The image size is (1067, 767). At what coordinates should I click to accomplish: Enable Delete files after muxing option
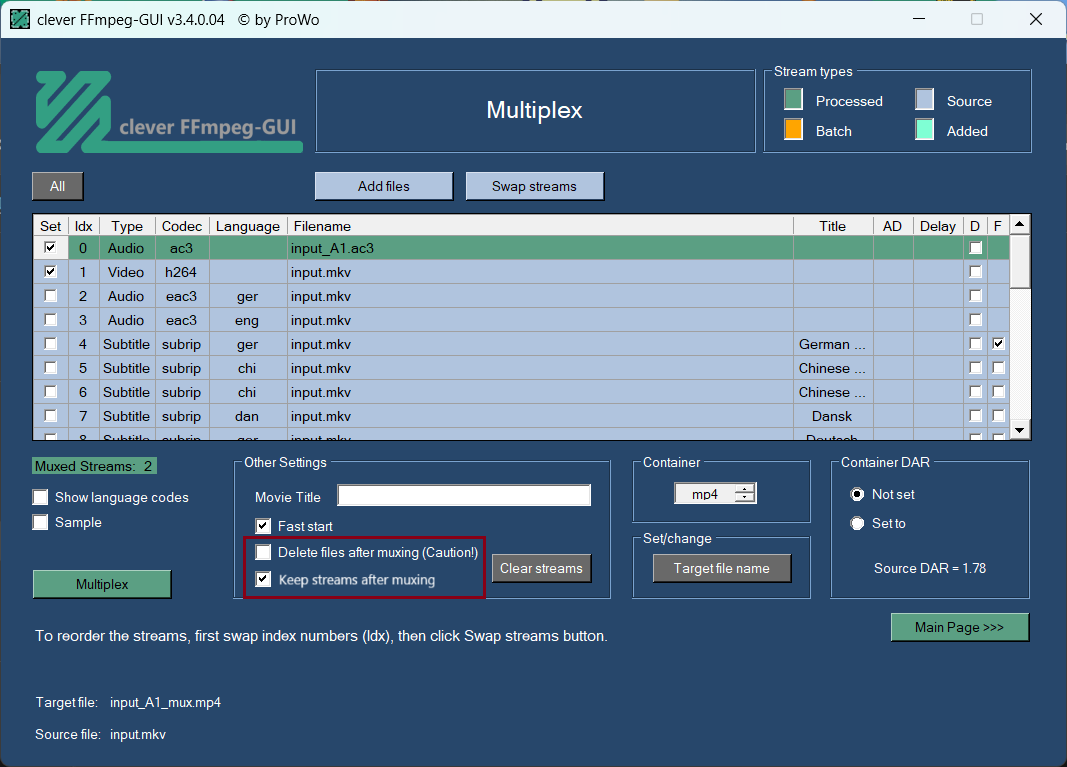coord(264,552)
